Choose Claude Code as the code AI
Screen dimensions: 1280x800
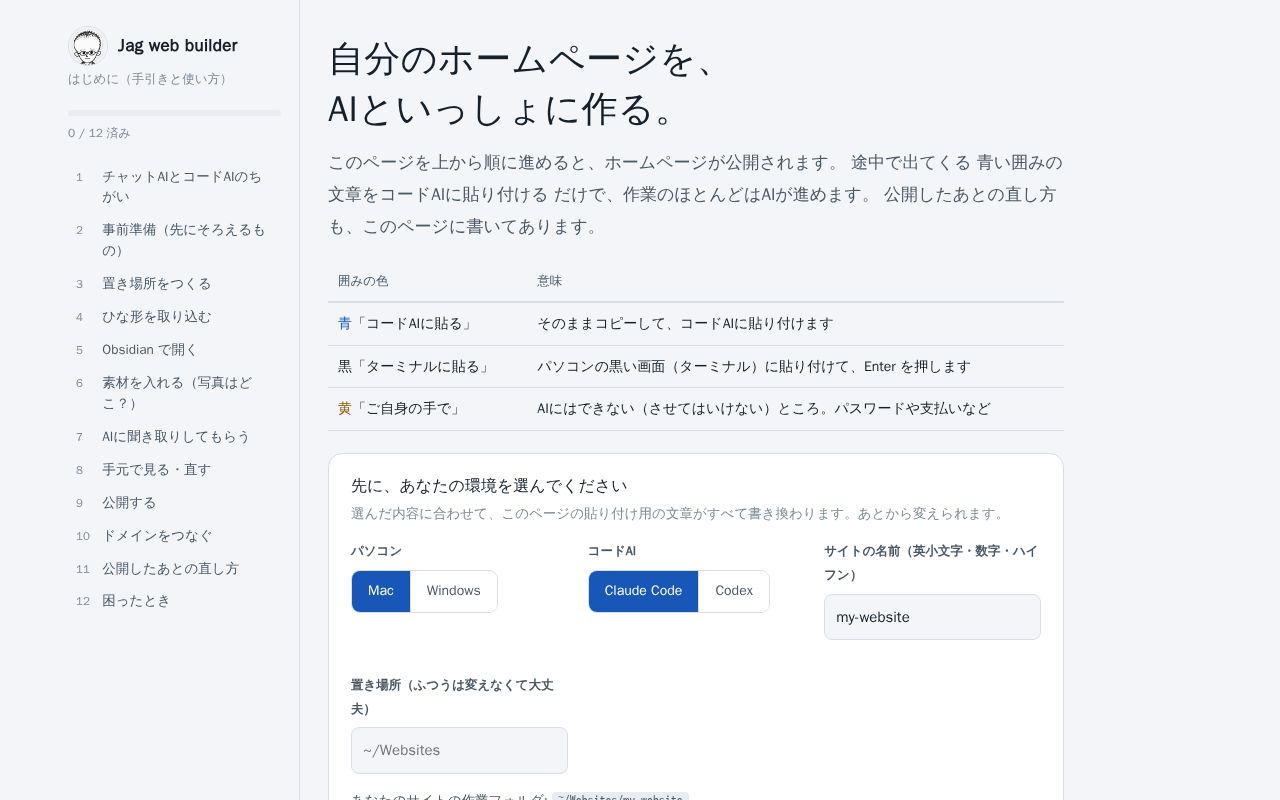coord(643,591)
